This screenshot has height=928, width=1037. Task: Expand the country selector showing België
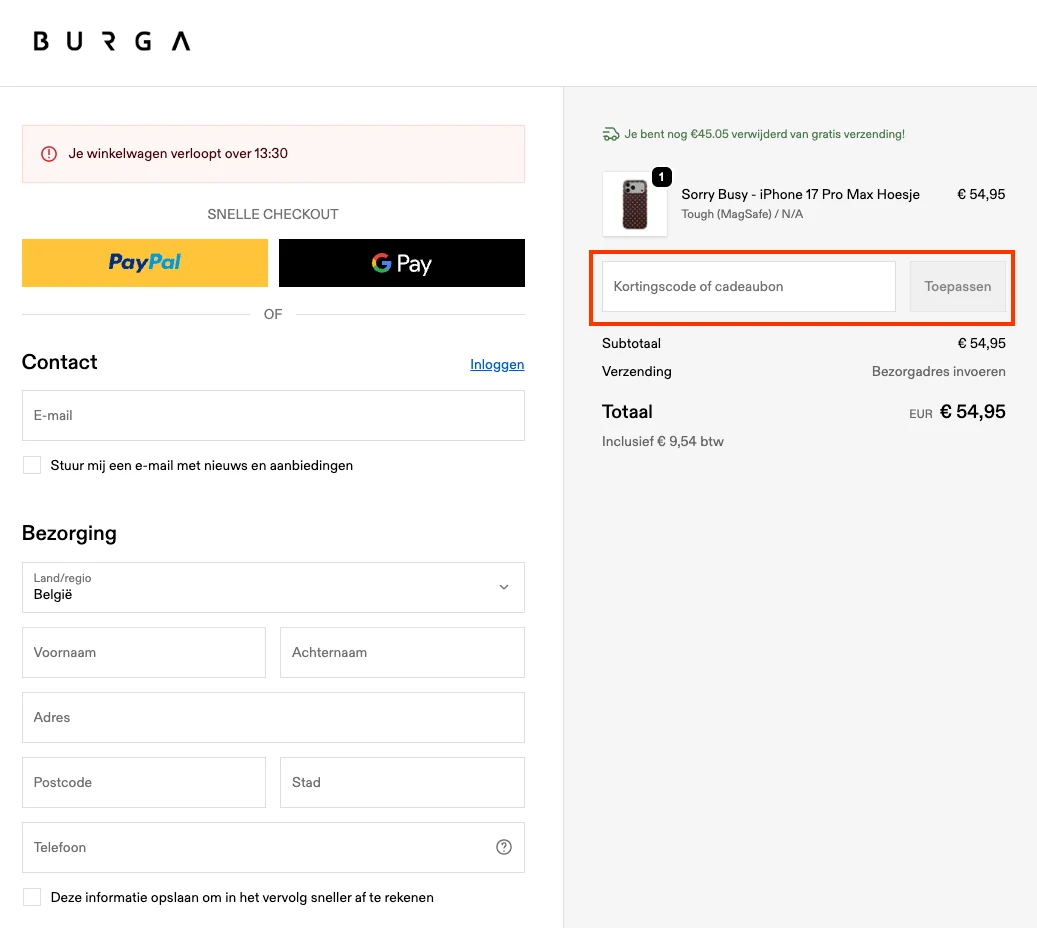(x=503, y=587)
